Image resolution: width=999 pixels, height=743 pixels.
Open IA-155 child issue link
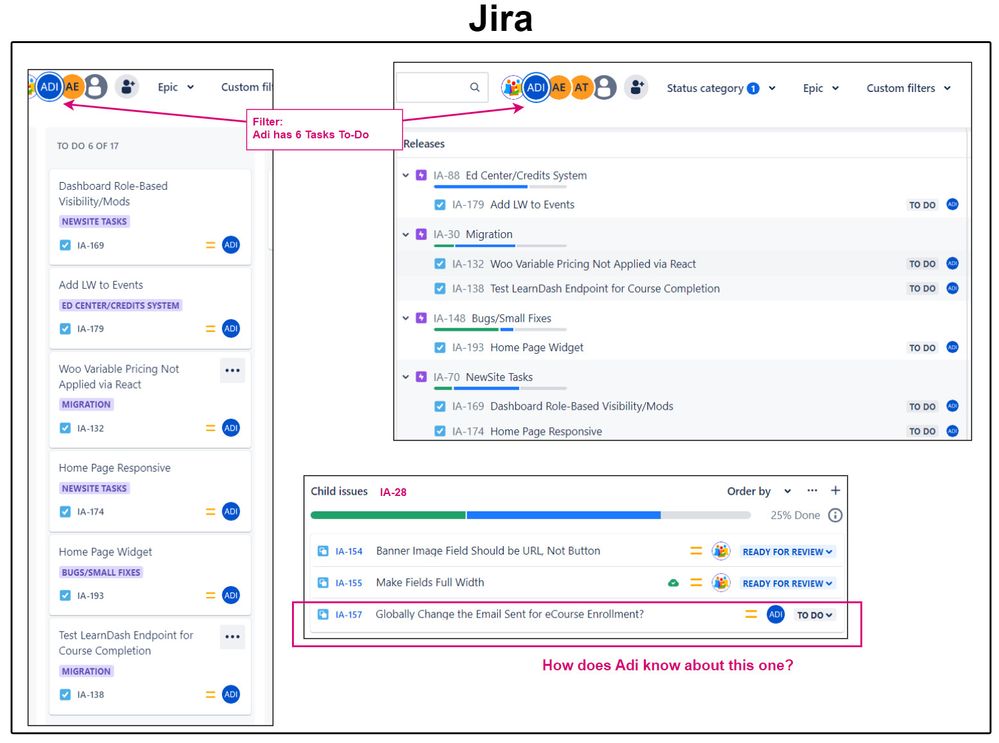click(349, 583)
